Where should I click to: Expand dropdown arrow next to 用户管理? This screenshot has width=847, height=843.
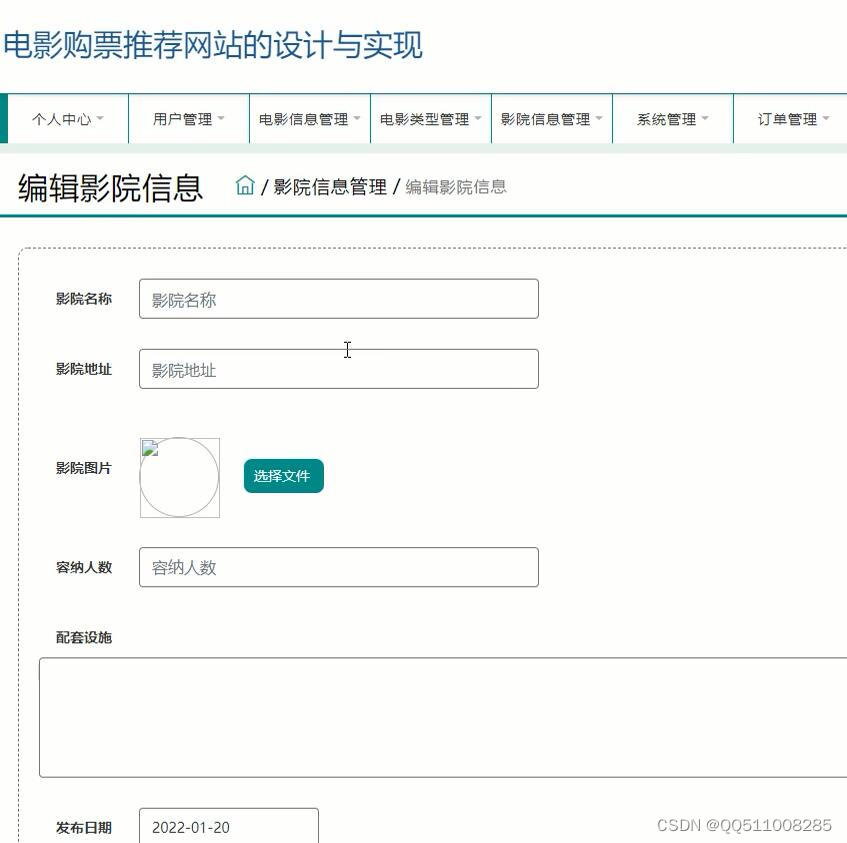pyautogui.click(x=221, y=118)
